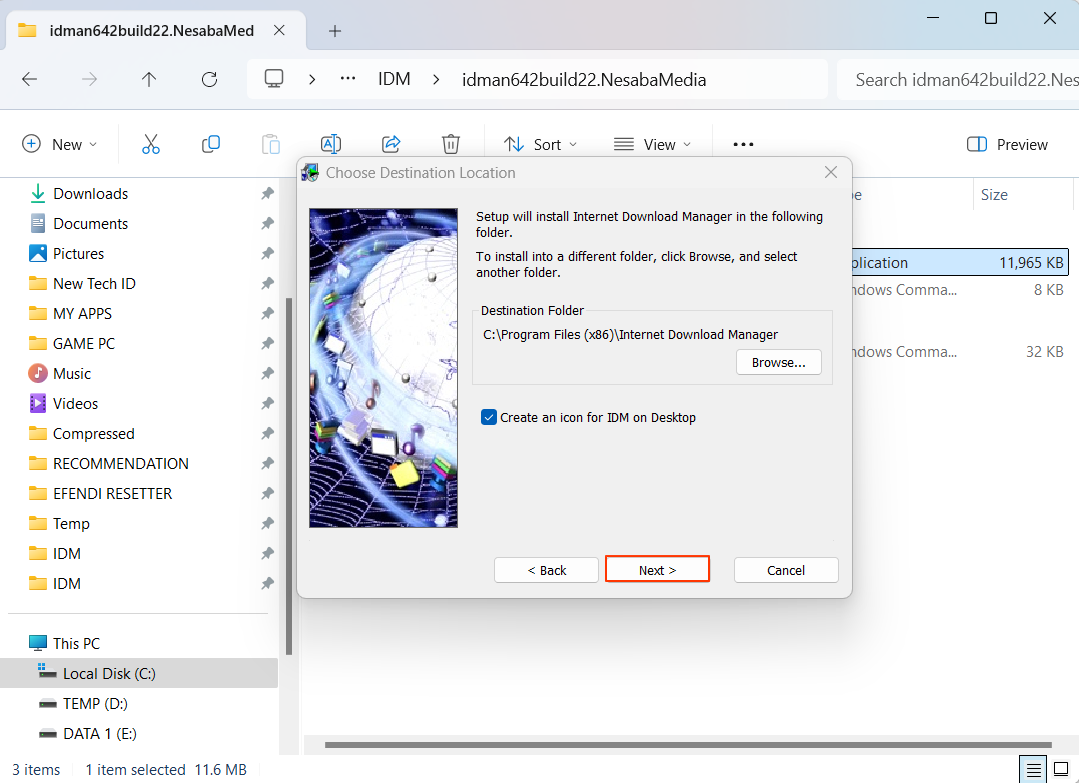Image resolution: width=1079 pixels, height=783 pixels.
Task: Unpin Pictures from Quick access
Action: pyautogui.click(x=268, y=254)
